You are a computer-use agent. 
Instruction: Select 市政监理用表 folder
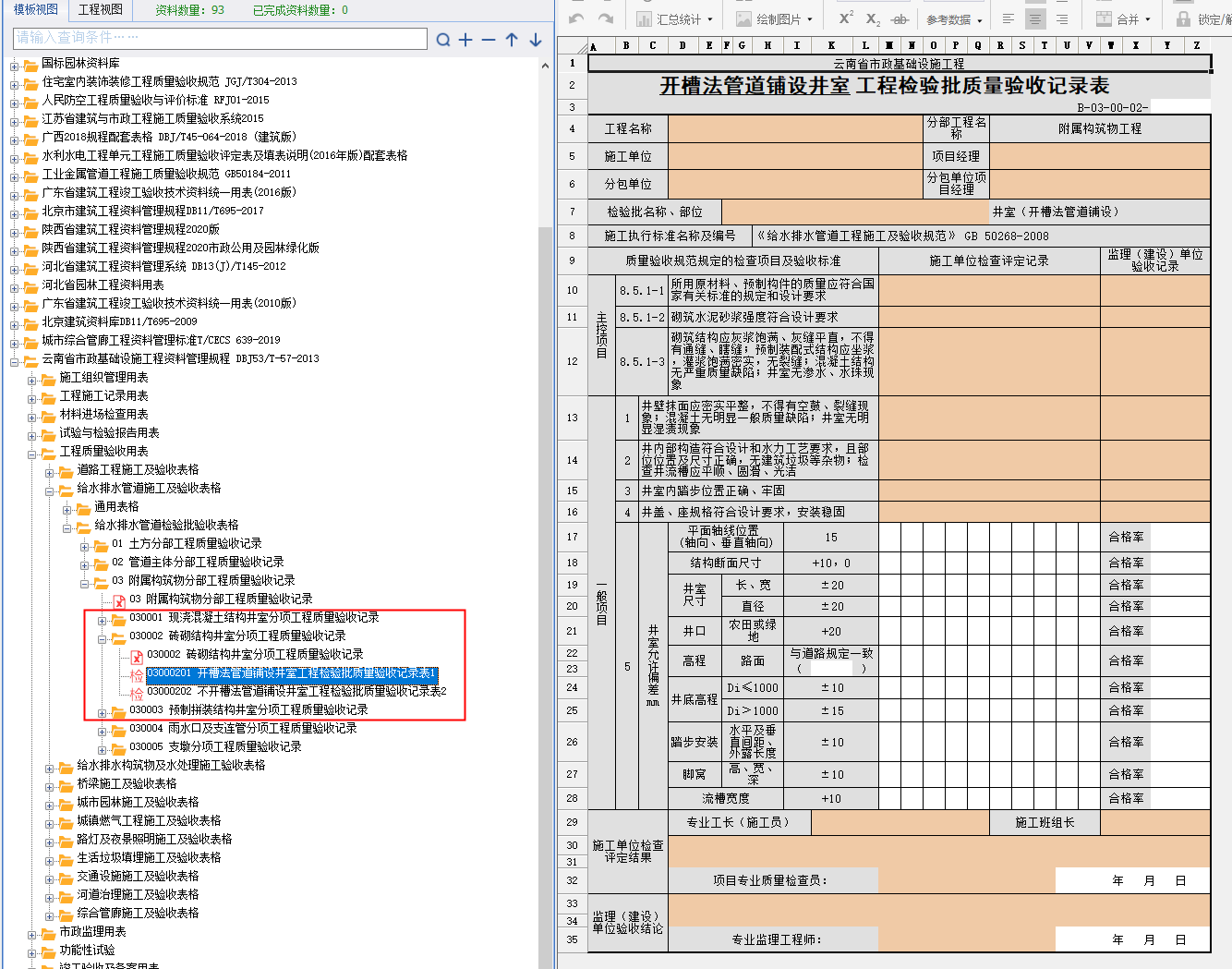(x=92, y=931)
